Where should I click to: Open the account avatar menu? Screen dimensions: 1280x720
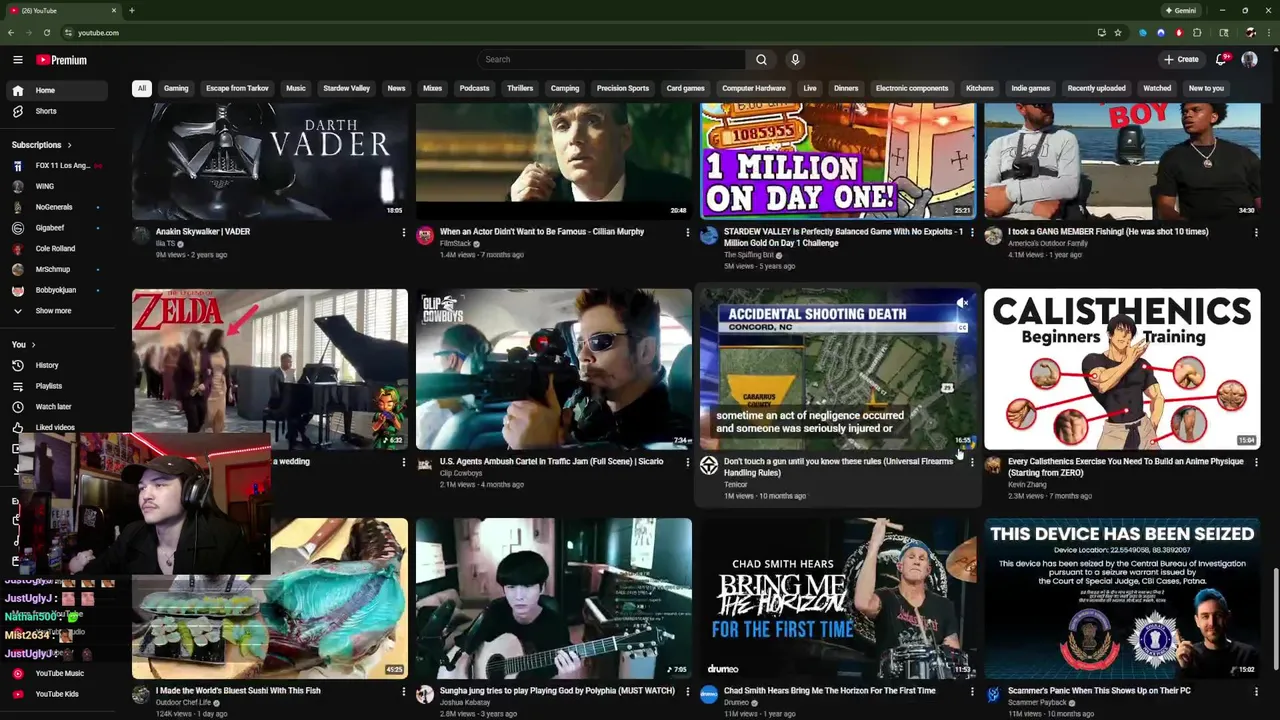click(x=1249, y=60)
